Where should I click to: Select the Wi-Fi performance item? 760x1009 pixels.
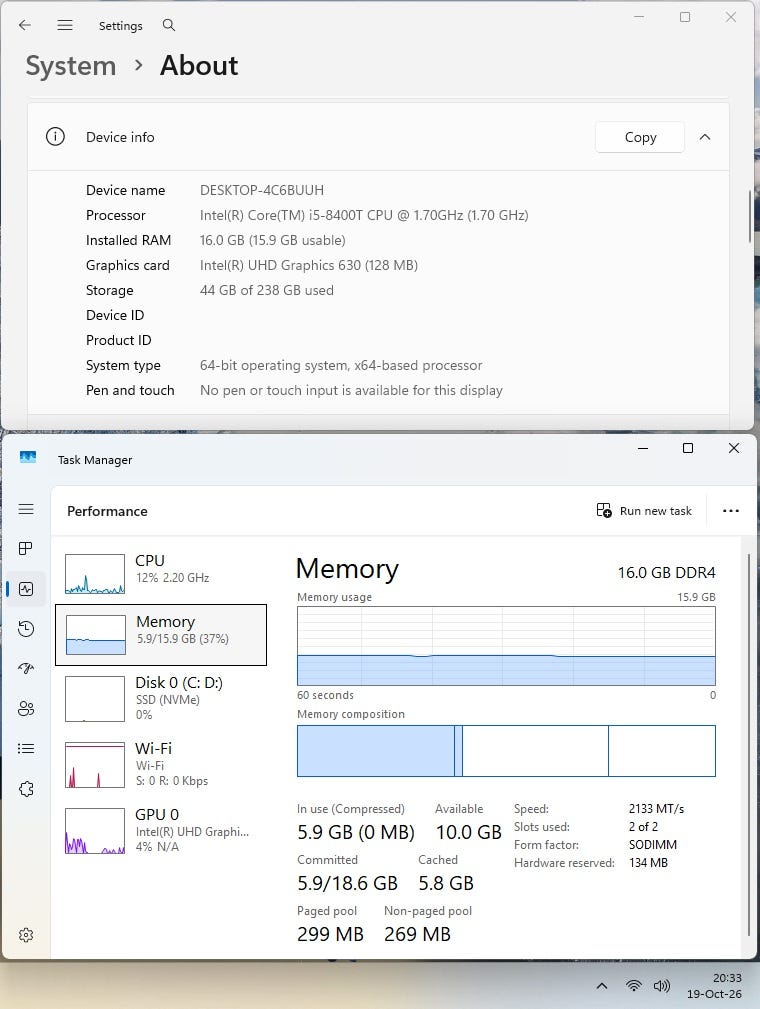point(161,764)
